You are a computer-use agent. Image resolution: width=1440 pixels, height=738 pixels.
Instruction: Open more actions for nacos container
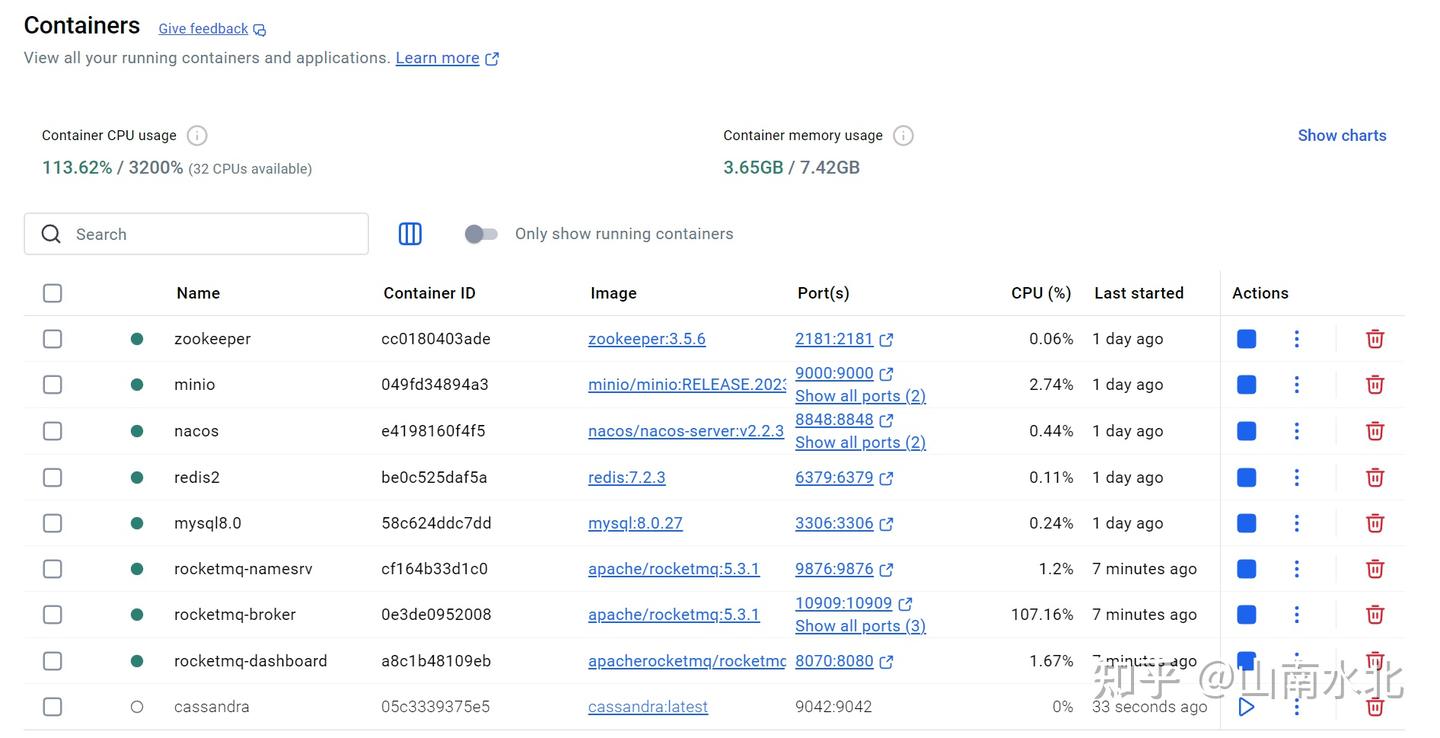coord(1296,431)
